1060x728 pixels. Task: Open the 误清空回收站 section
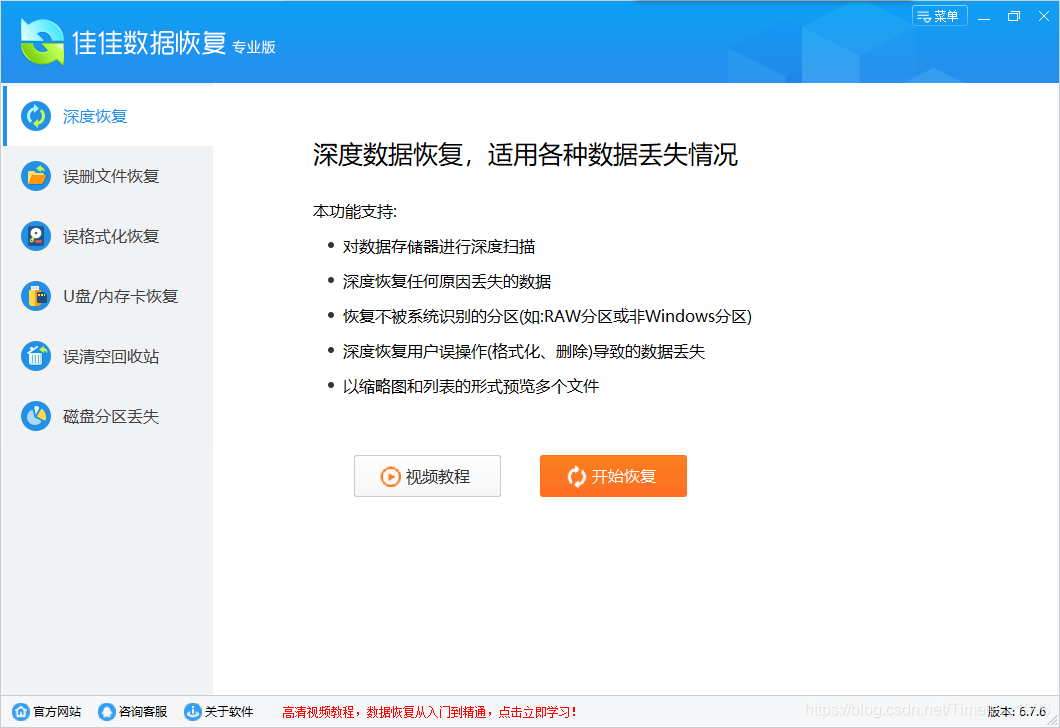(x=108, y=356)
